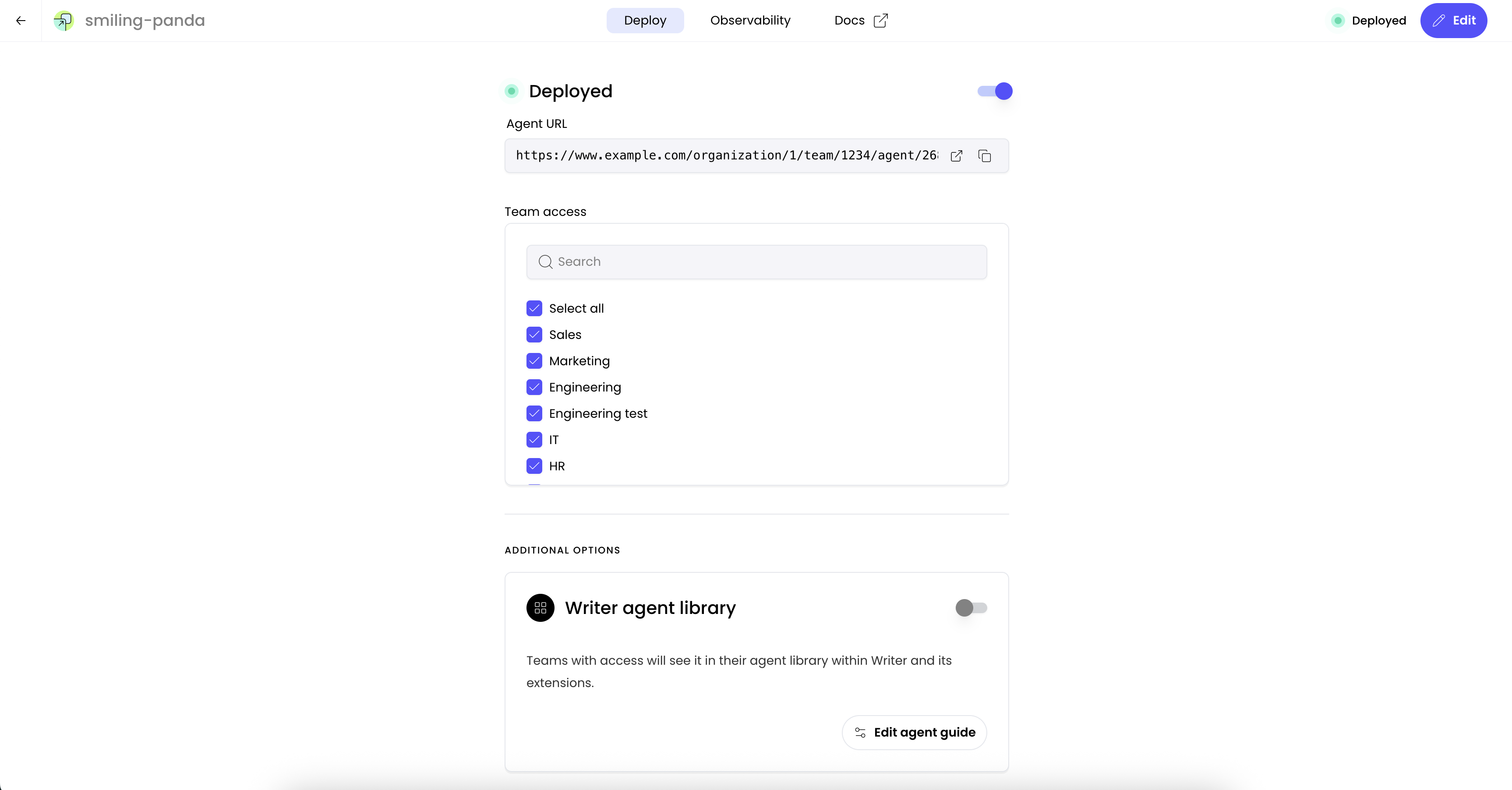Uncheck the Sales team checkbox

(534, 335)
